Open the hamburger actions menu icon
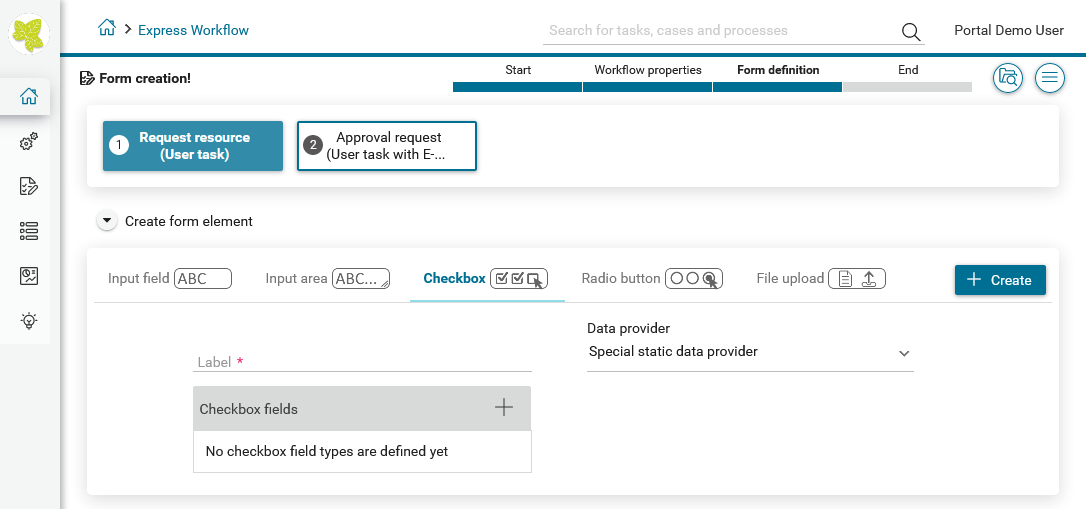 [x=1050, y=78]
